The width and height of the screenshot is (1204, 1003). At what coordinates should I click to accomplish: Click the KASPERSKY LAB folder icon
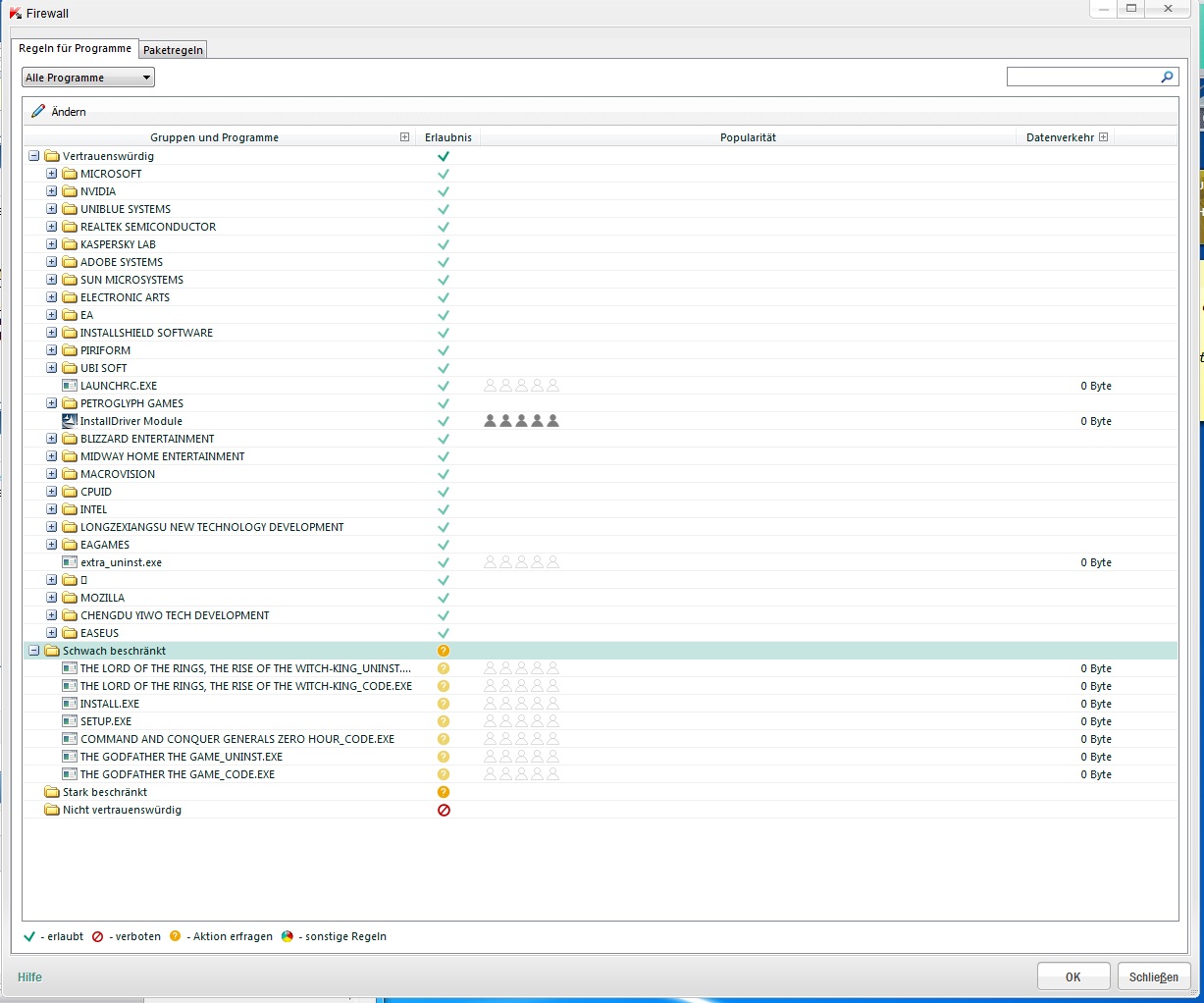(70, 244)
